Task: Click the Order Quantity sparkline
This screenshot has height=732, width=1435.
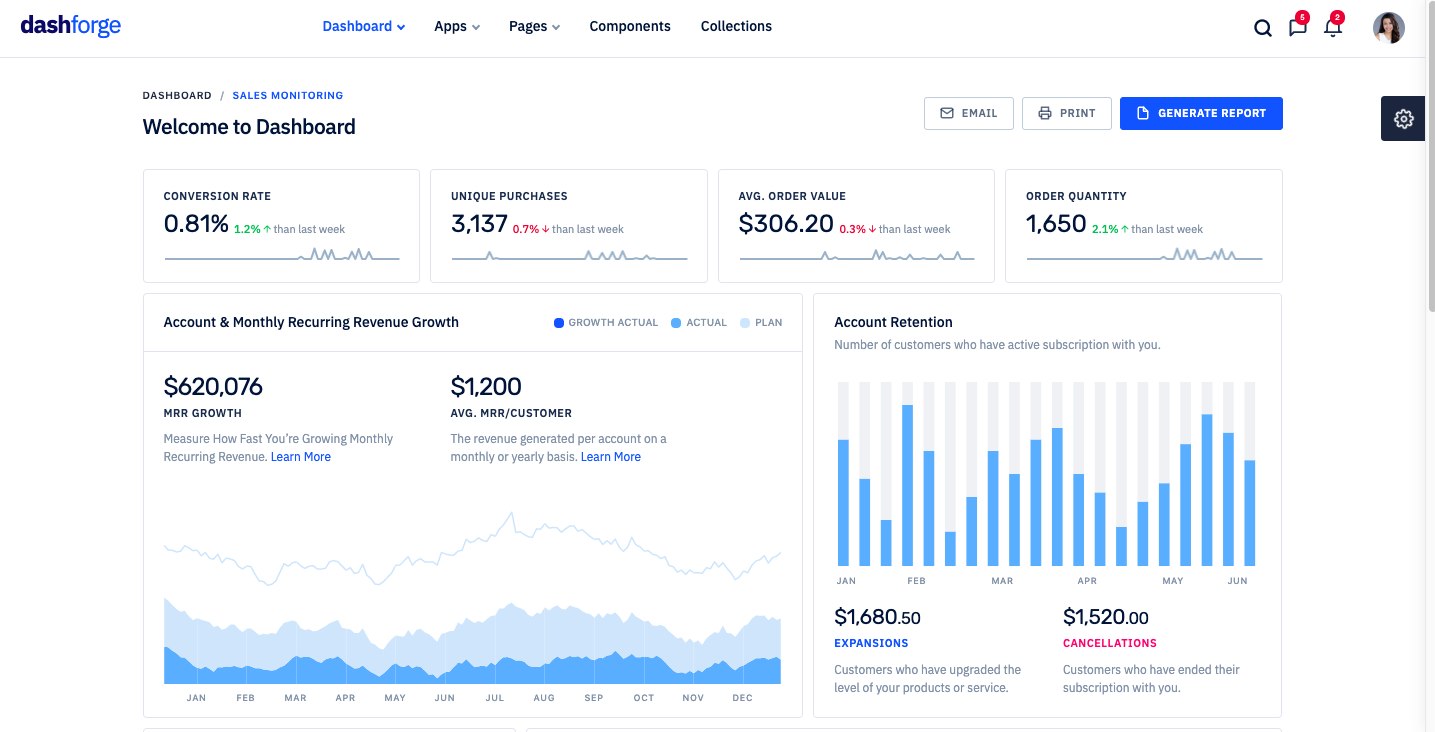Action: tap(1144, 256)
